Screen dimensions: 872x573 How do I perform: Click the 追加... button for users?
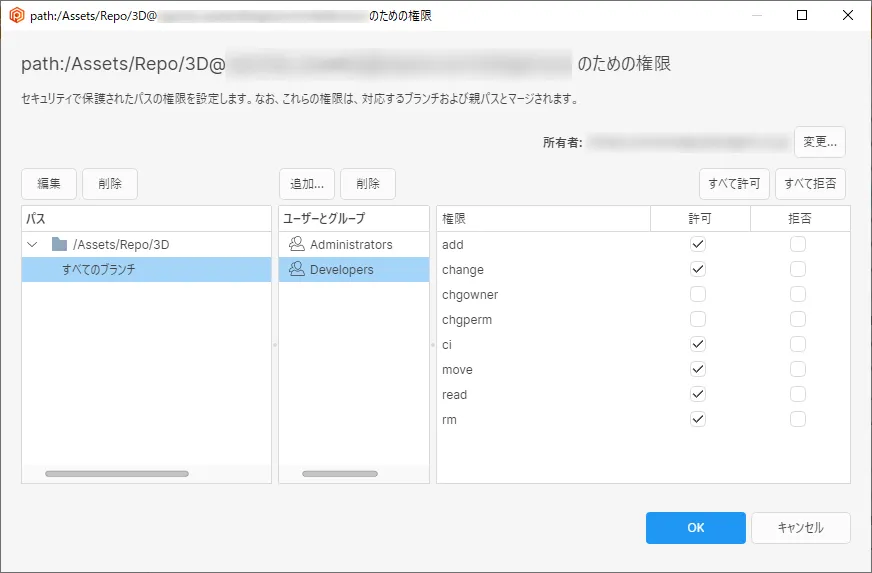pos(306,184)
